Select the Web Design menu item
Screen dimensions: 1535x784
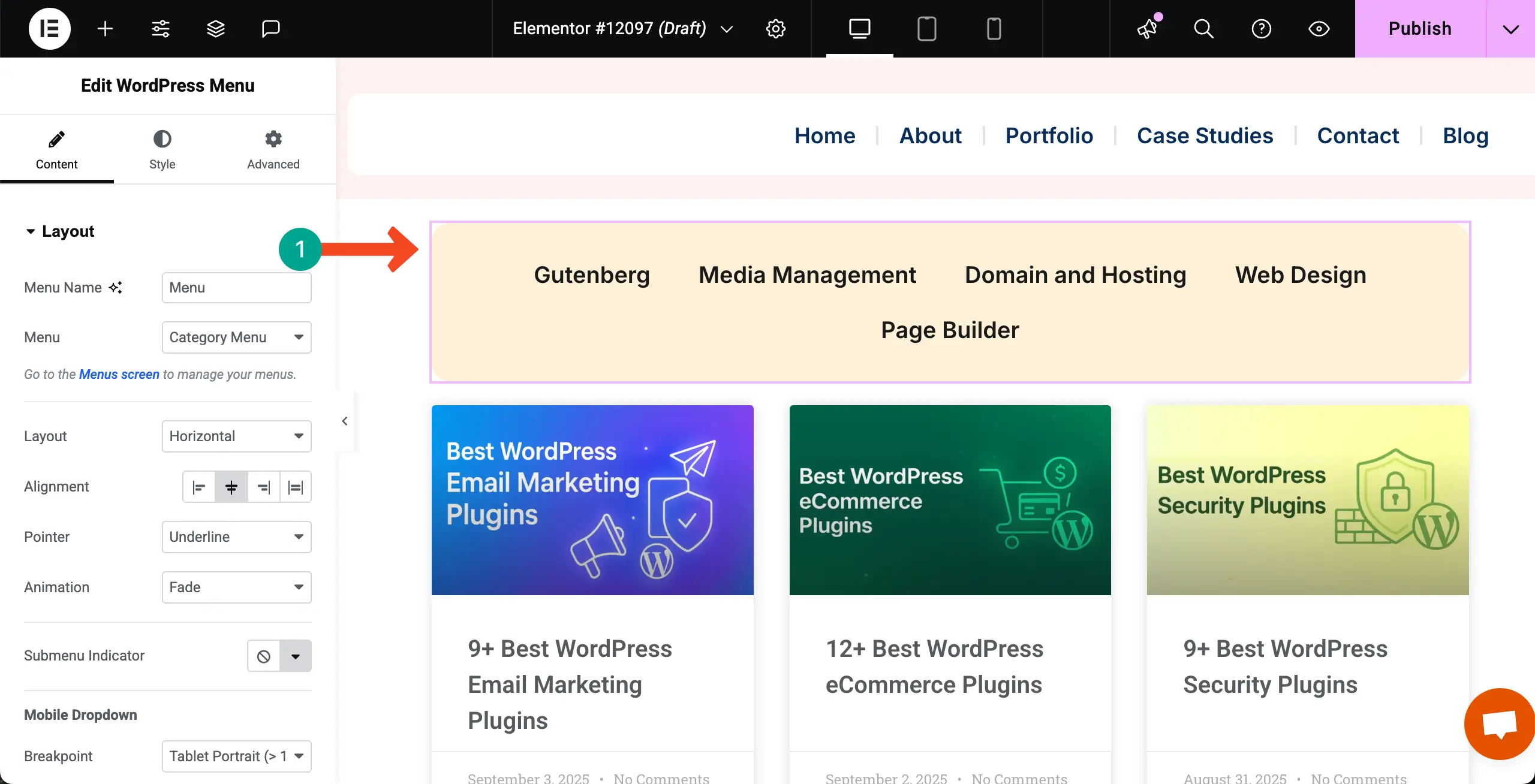pos(1301,275)
